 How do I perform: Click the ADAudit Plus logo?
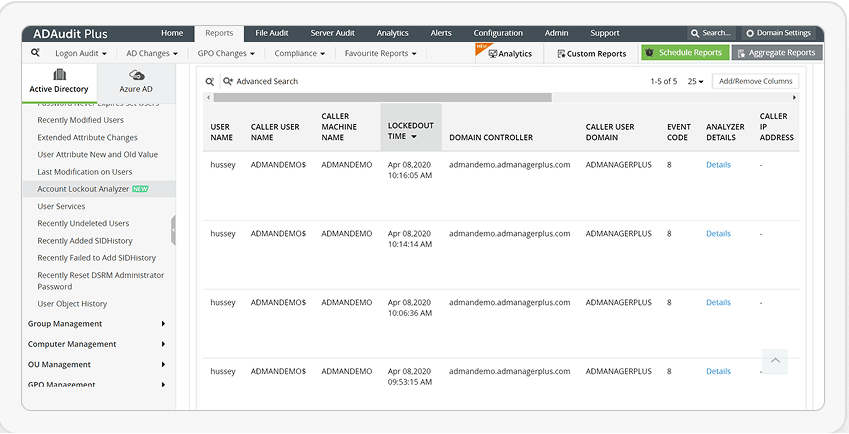click(x=70, y=34)
